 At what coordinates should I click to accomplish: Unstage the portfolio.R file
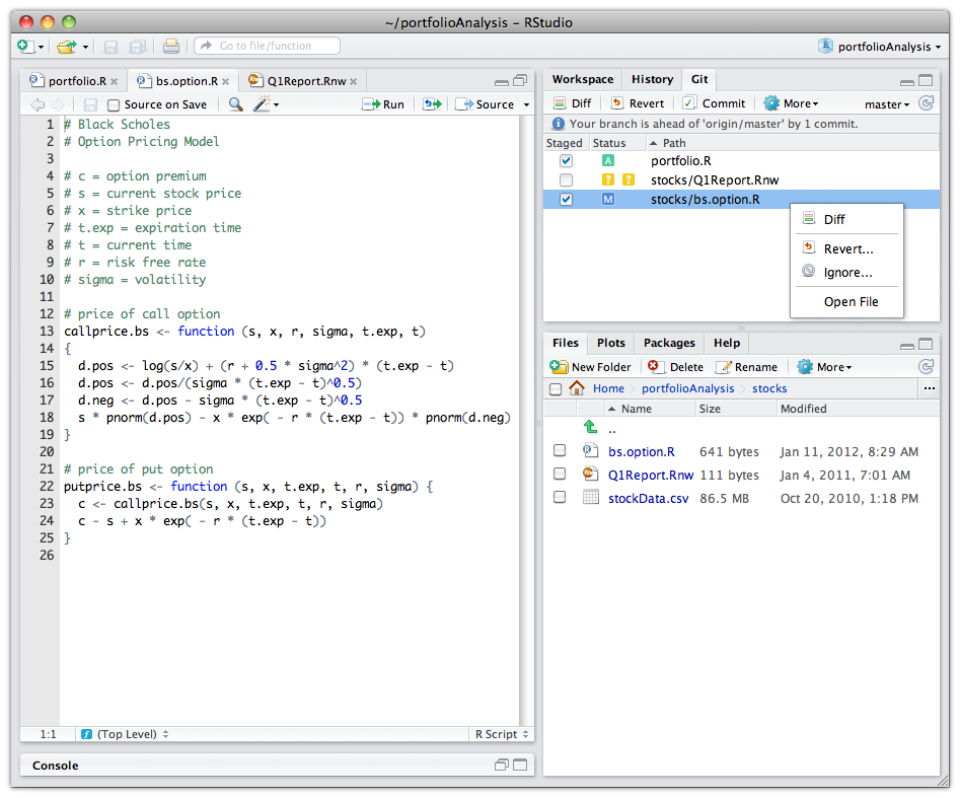[566, 160]
